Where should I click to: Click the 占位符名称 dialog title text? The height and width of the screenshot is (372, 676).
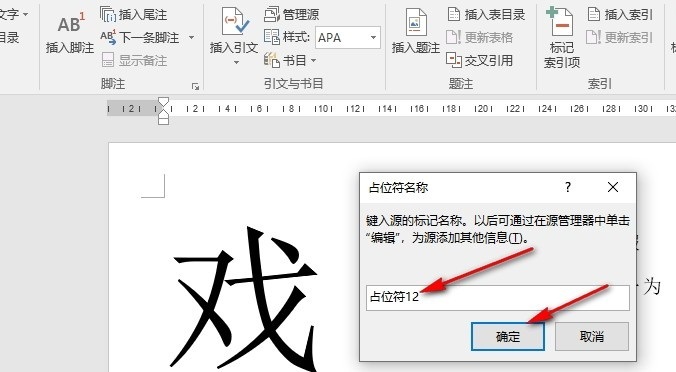[x=399, y=188]
